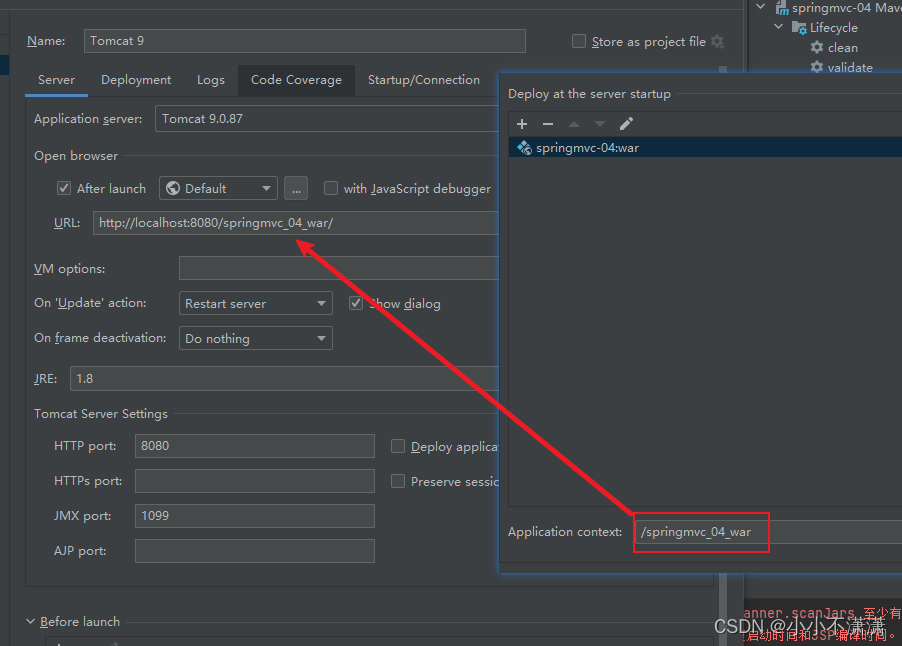Click the HTTPs port input field
902x646 pixels.
point(255,481)
